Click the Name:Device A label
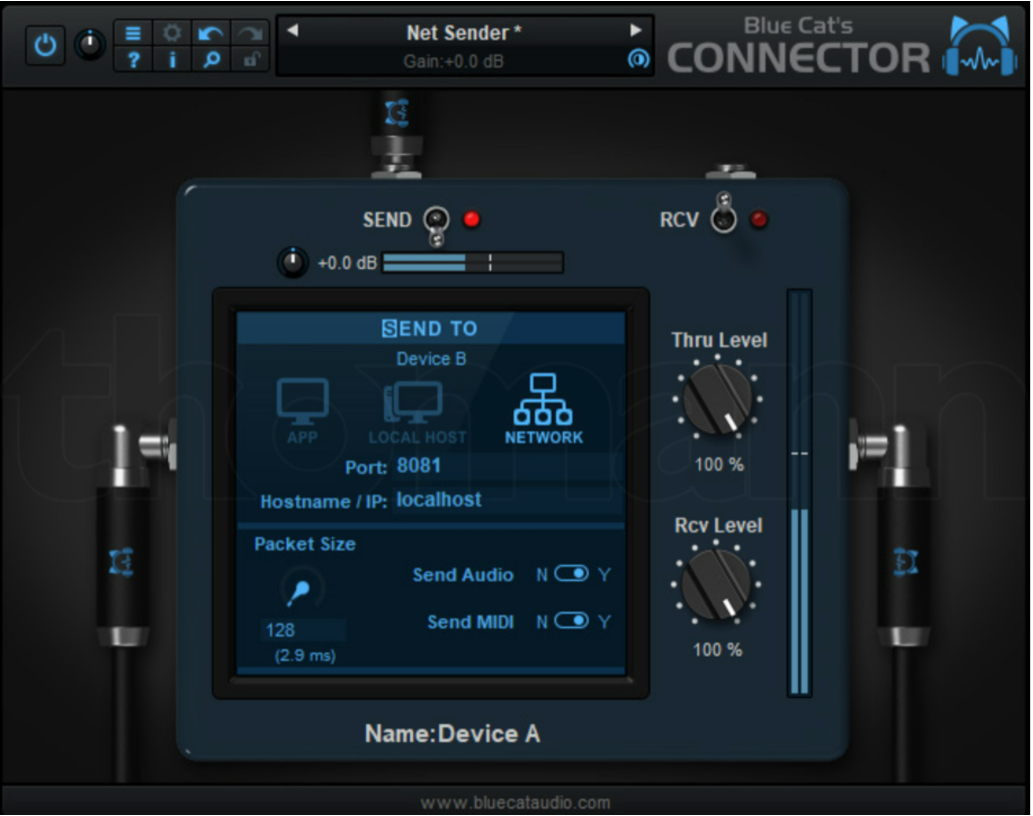Screen dimensions: 1033x816 tap(453, 734)
